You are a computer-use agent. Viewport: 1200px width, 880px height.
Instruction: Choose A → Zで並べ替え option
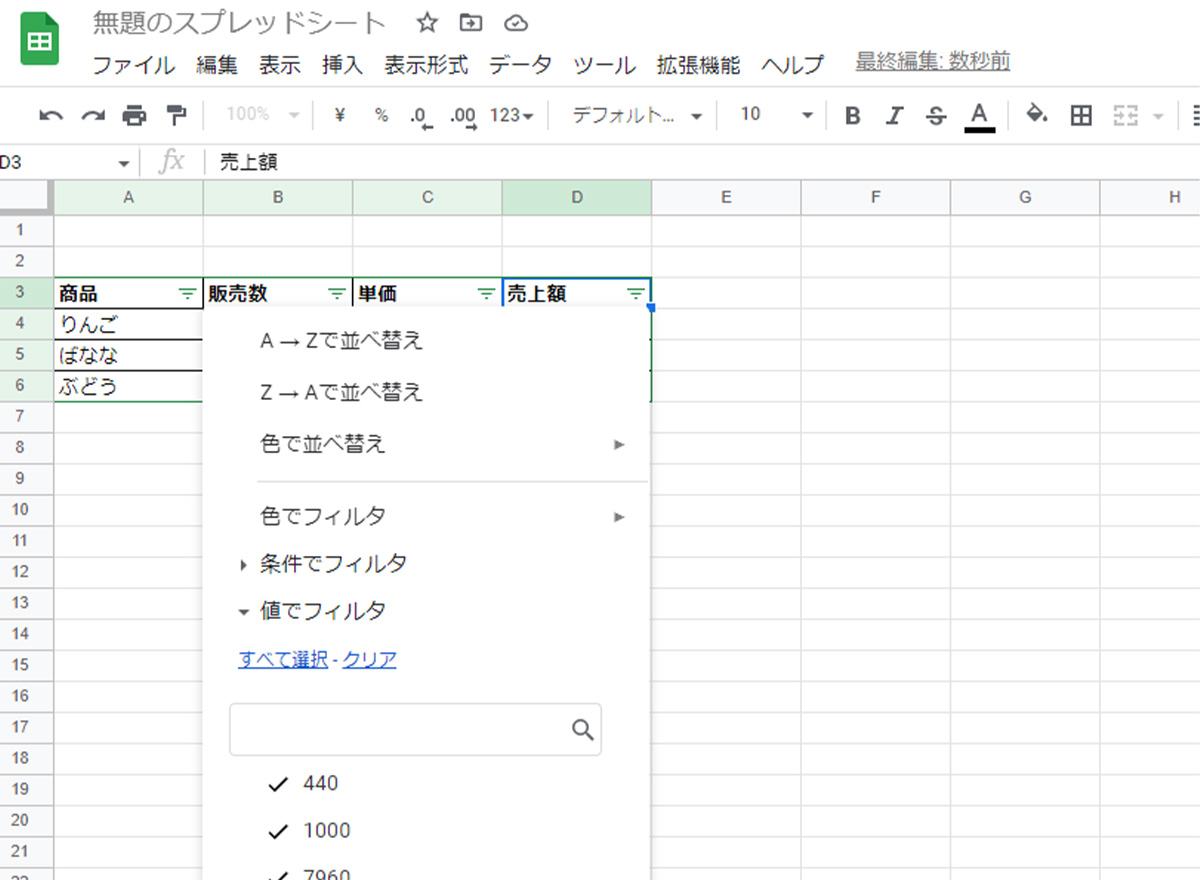point(342,341)
